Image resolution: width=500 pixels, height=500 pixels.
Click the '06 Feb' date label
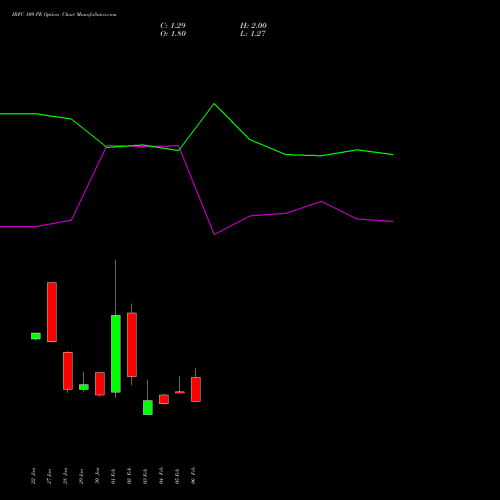tap(193, 476)
